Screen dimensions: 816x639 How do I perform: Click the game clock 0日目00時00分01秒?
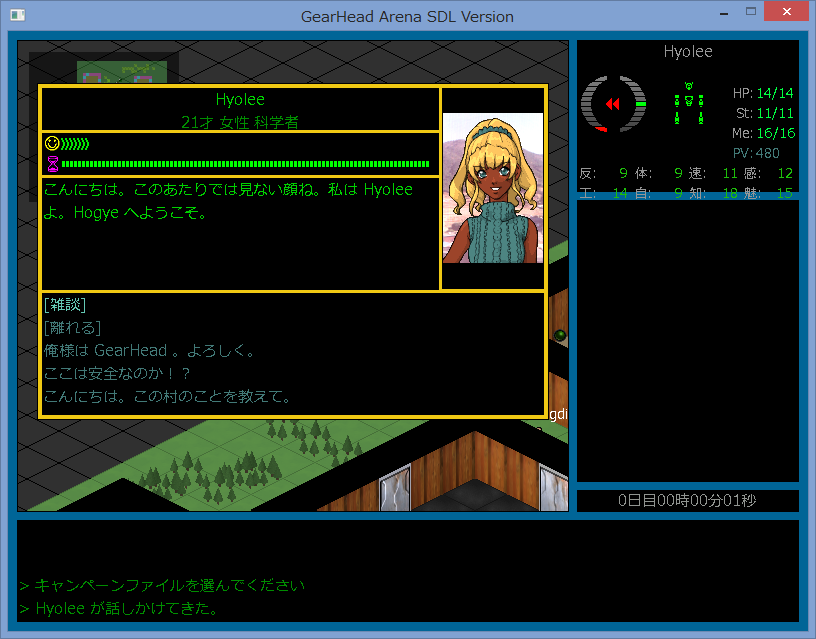click(687, 501)
